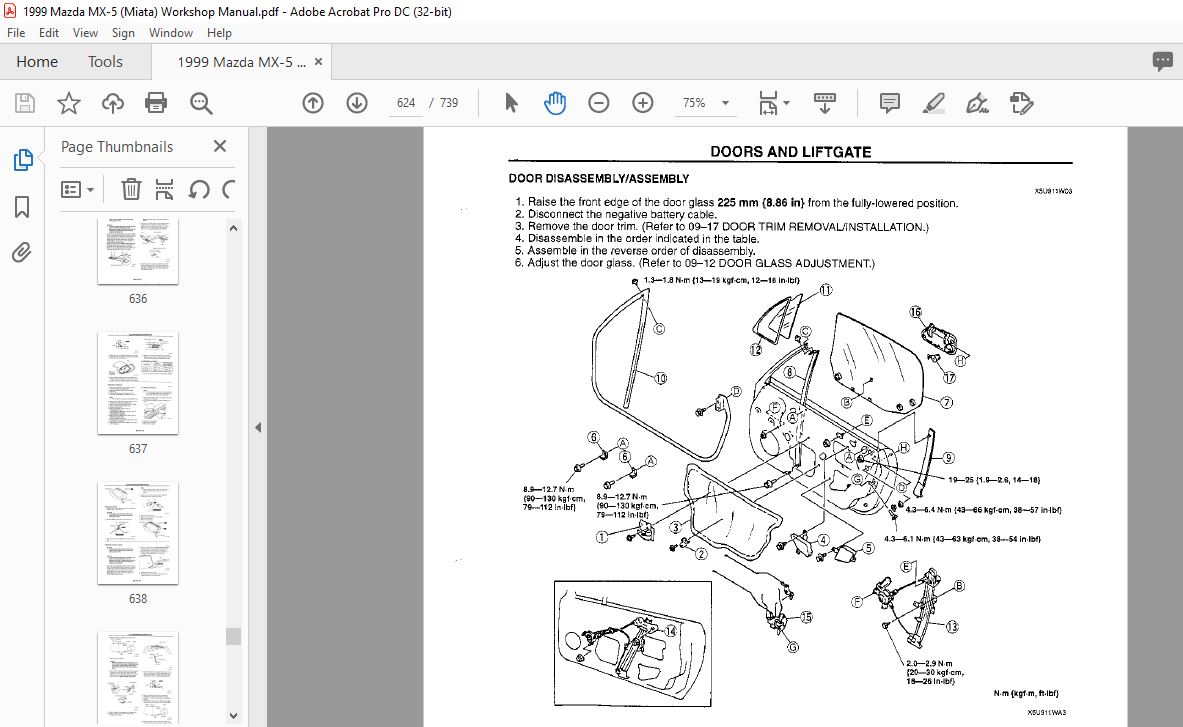This screenshot has width=1183, height=727.
Task: Open the Sign menu
Action: pos(123,33)
